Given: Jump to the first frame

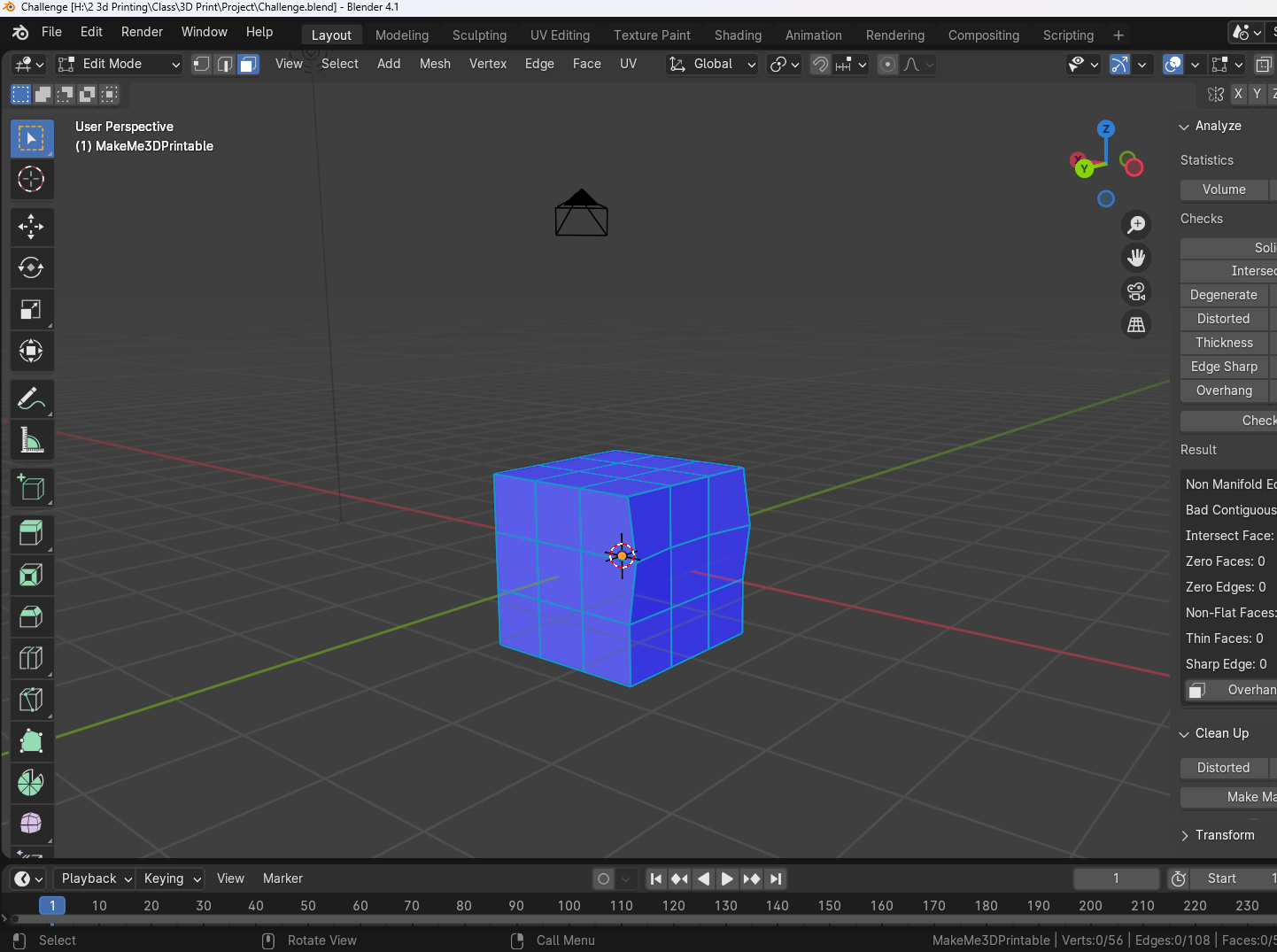Looking at the screenshot, I should click(655, 878).
